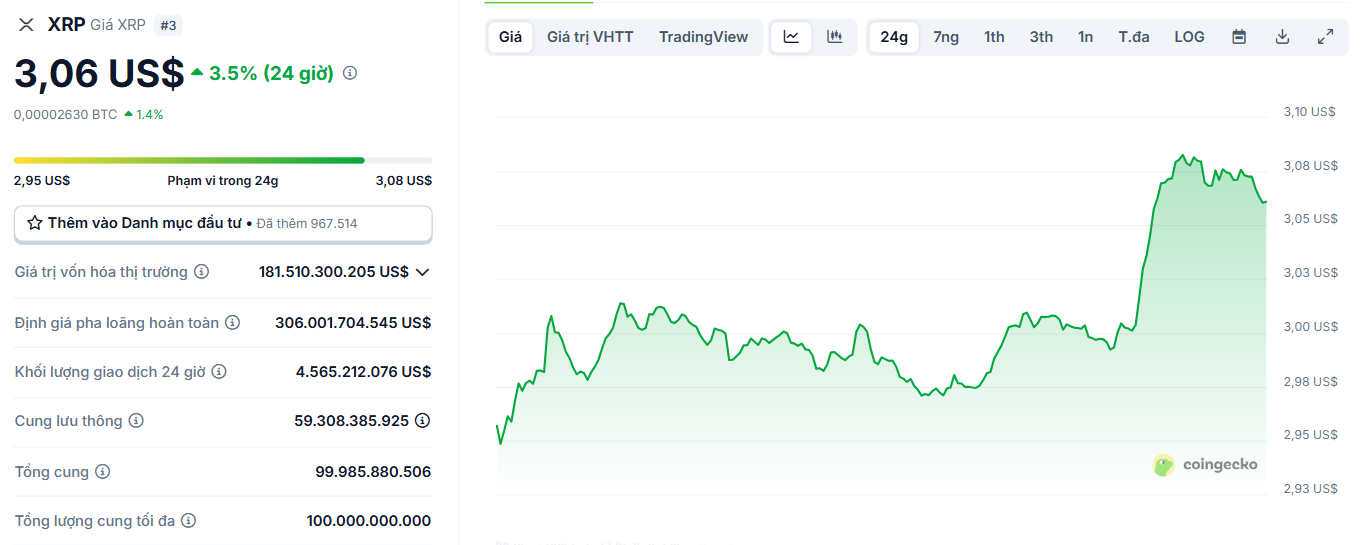The height and width of the screenshot is (545, 1361).
Task: Click the star icon in Thêm vào Danh mục đầu tư
Action: click(x=35, y=223)
